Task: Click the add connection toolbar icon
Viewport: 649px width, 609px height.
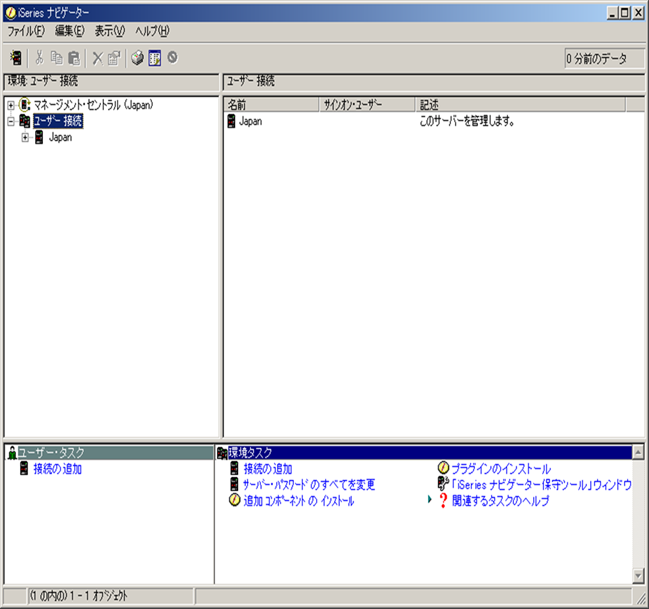Action: (16, 58)
